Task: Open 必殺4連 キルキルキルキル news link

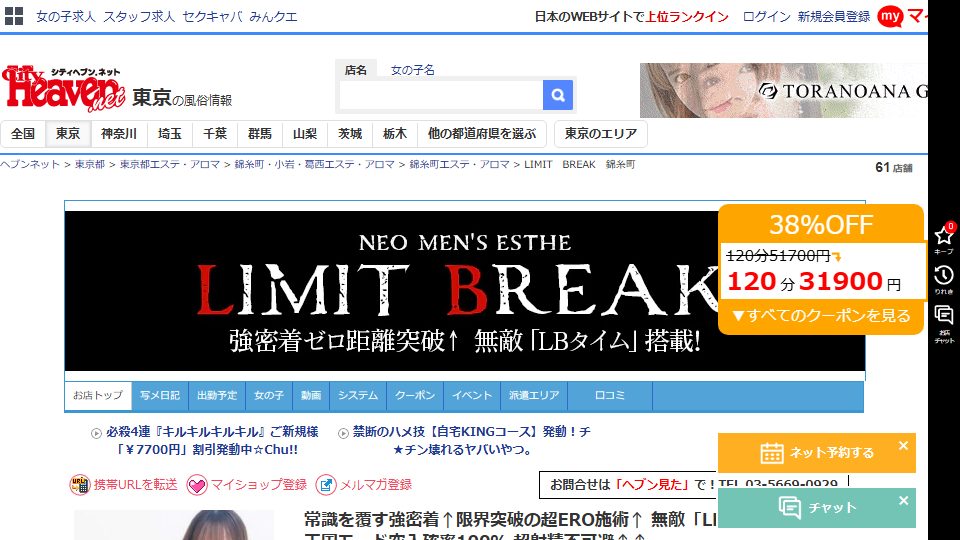Action: [x=212, y=441]
